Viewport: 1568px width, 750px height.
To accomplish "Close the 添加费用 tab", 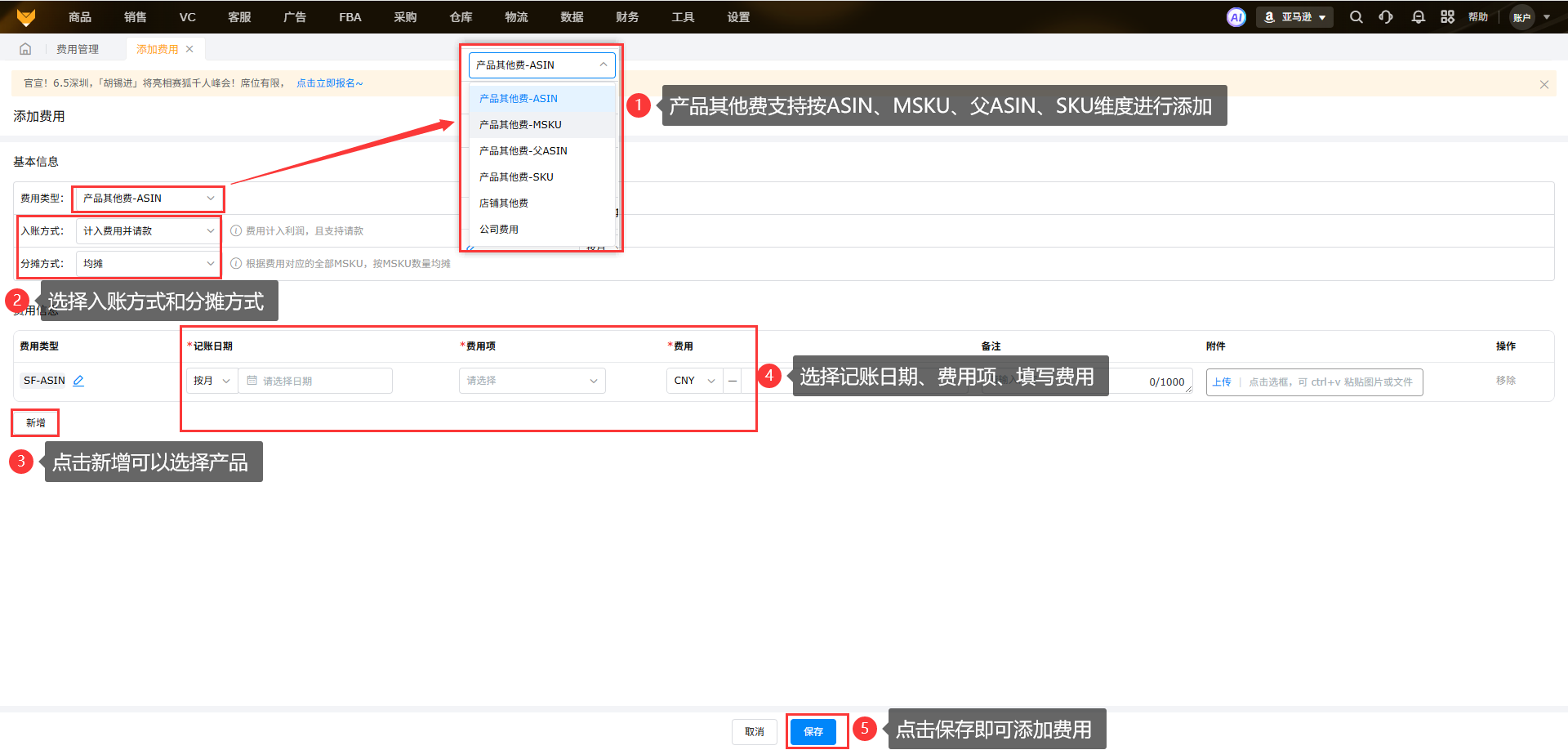I will 189,49.
